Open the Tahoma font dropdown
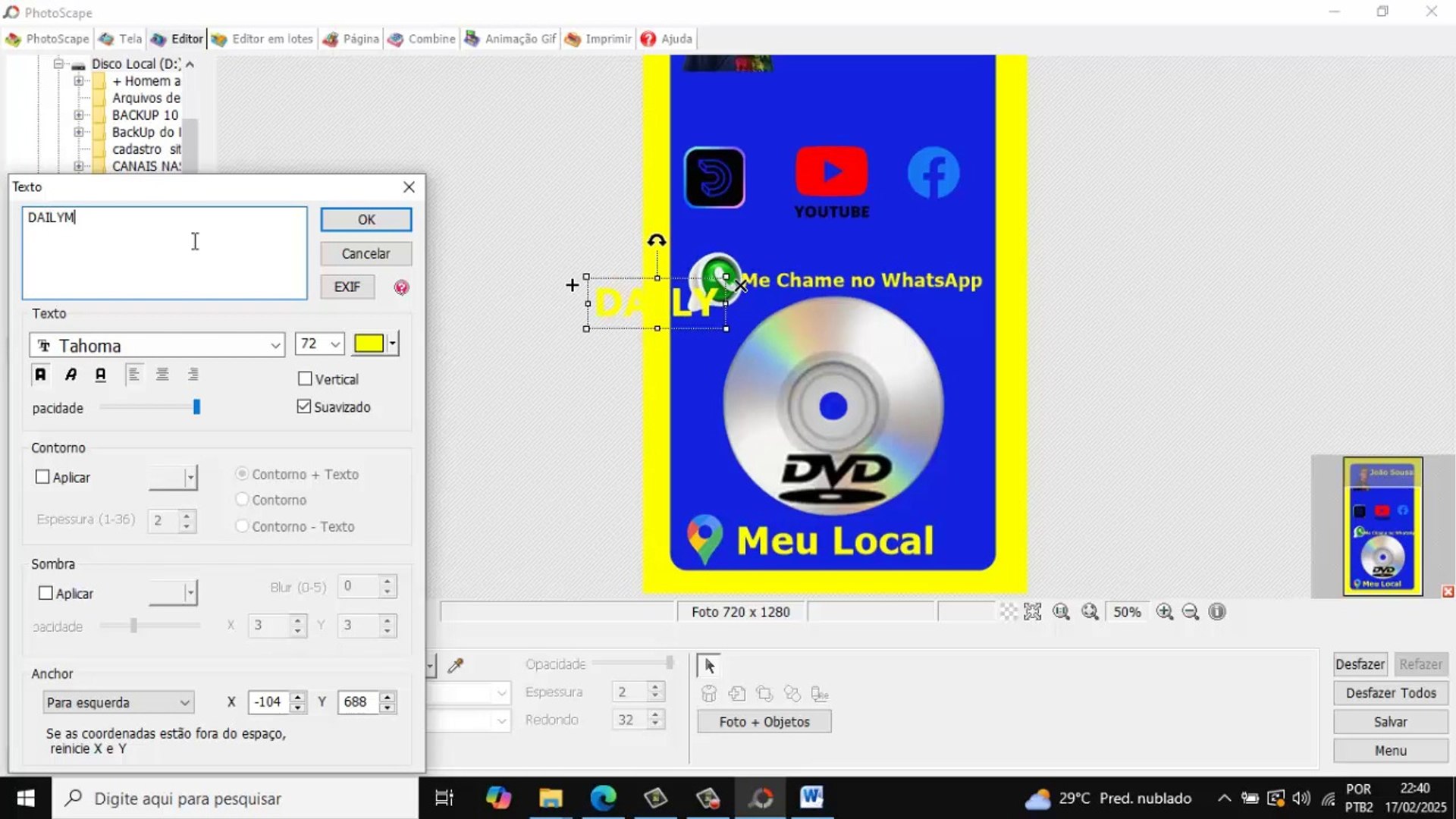Viewport: 1456px width, 819px height. tap(275, 346)
